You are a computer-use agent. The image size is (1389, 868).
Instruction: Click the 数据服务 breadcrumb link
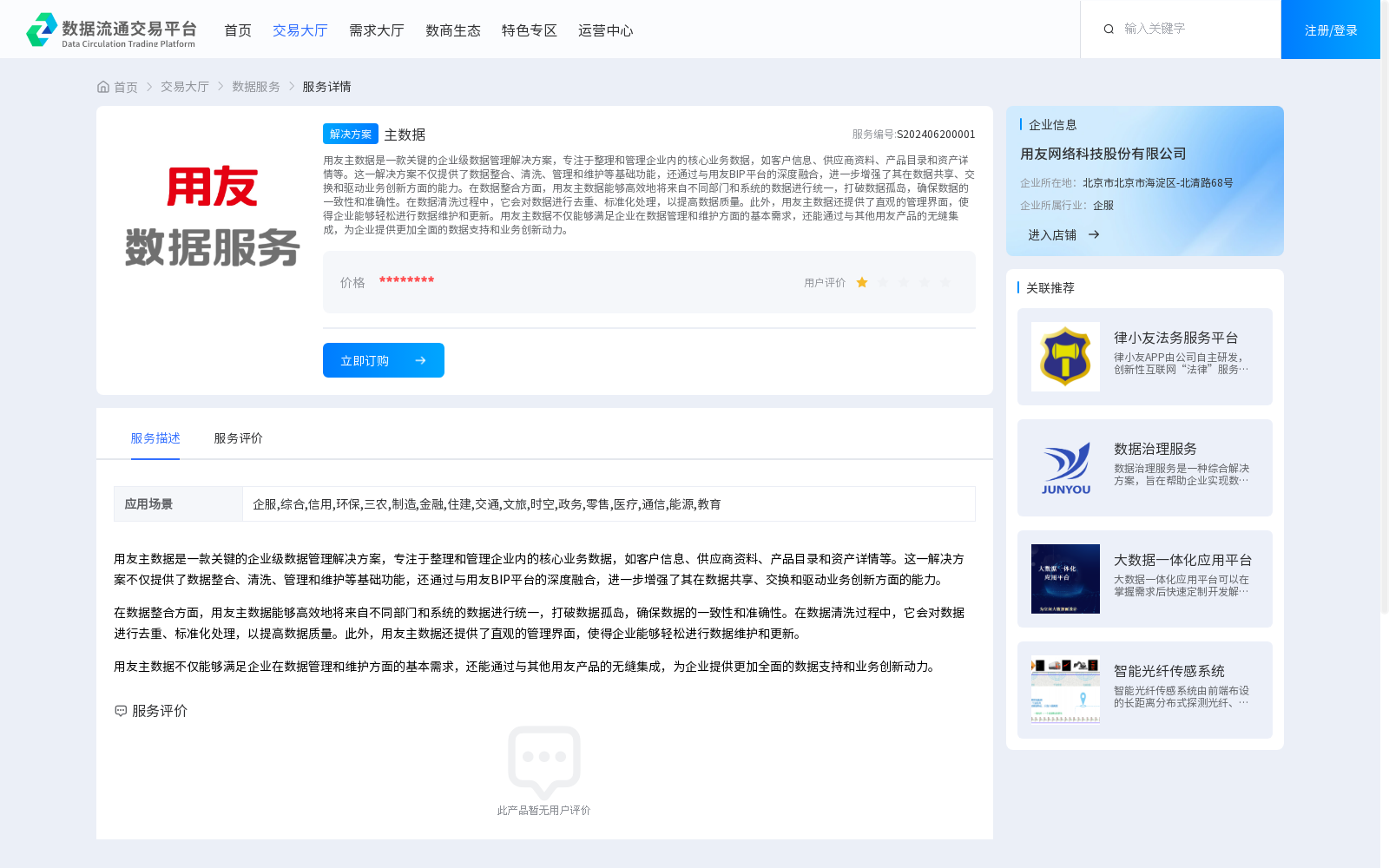point(256,87)
